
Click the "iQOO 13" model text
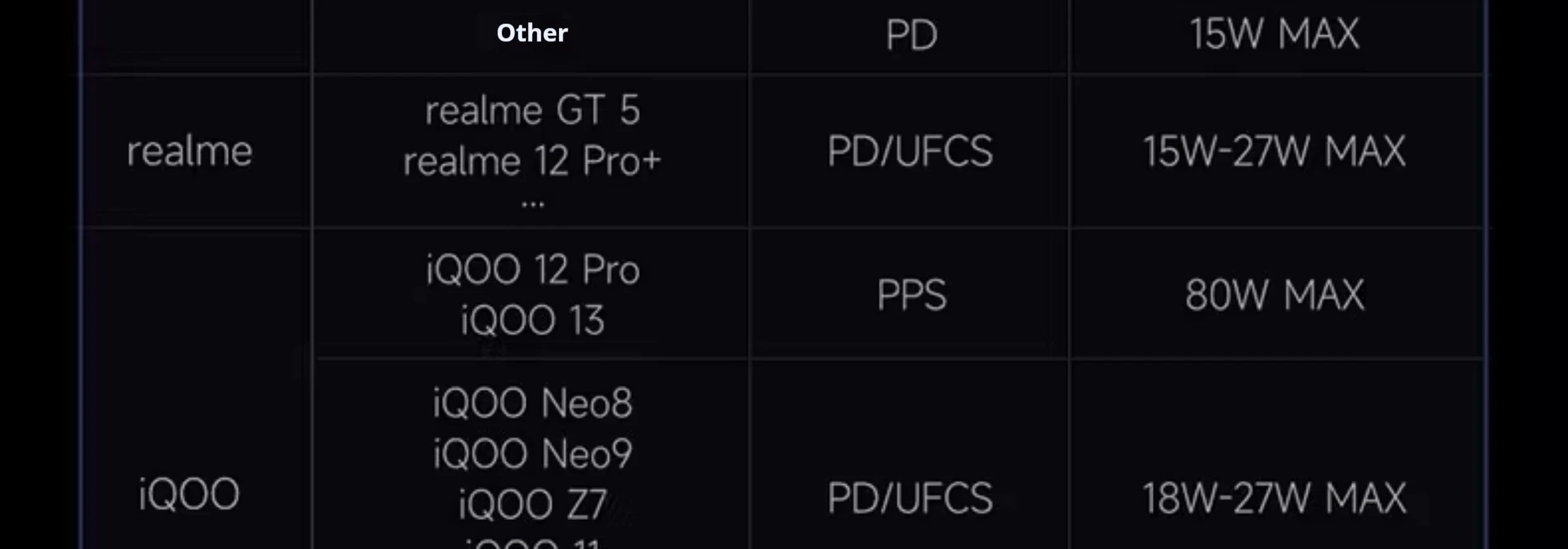click(532, 320)
